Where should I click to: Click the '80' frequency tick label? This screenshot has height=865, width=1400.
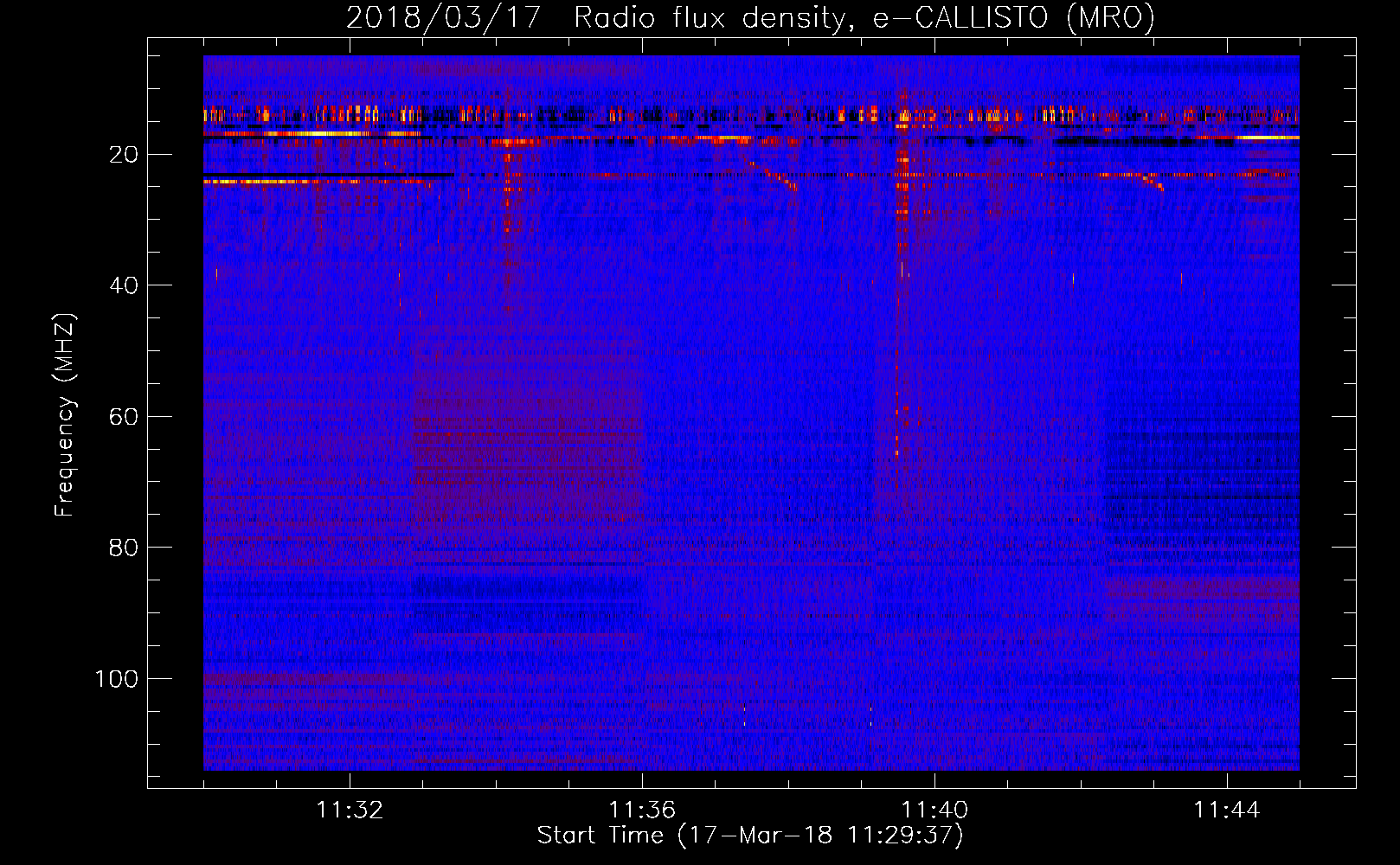click(124, 548)
